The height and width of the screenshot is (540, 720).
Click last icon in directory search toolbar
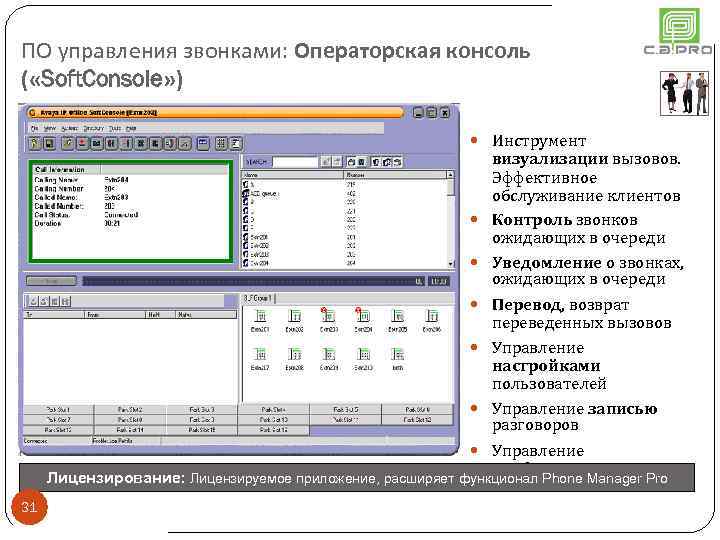click(398, 162)
